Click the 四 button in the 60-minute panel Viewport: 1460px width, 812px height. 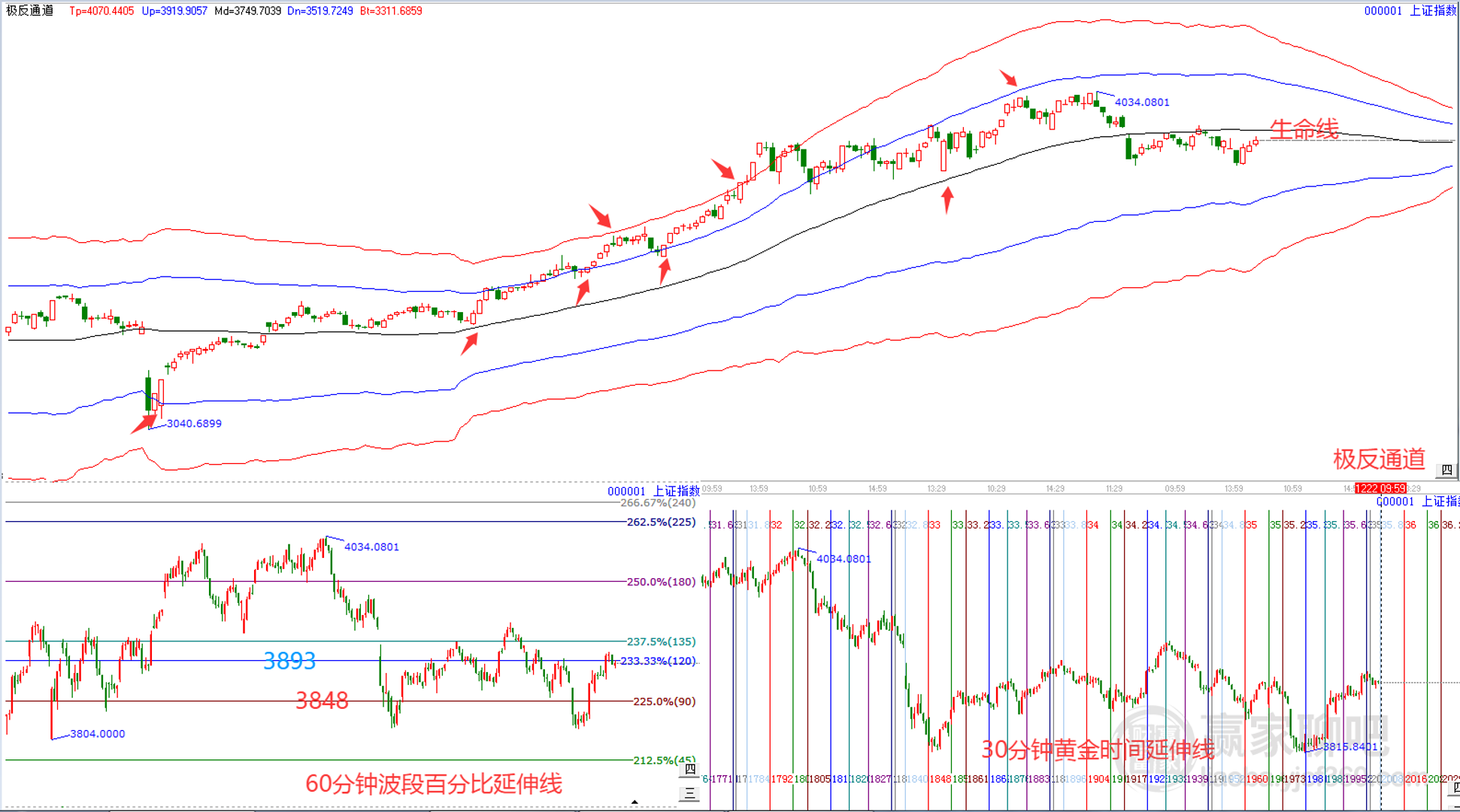click(x=689, y=770)
